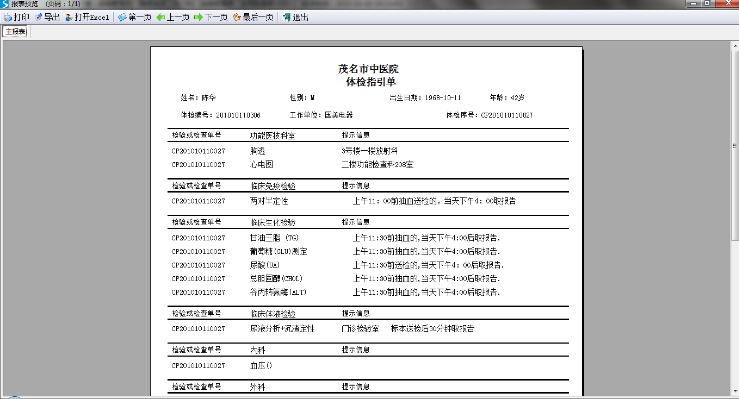Viewport: 739px width, 399px height.
Task: Click the scrollbar down arrow
Action: [x=735, y=391]
